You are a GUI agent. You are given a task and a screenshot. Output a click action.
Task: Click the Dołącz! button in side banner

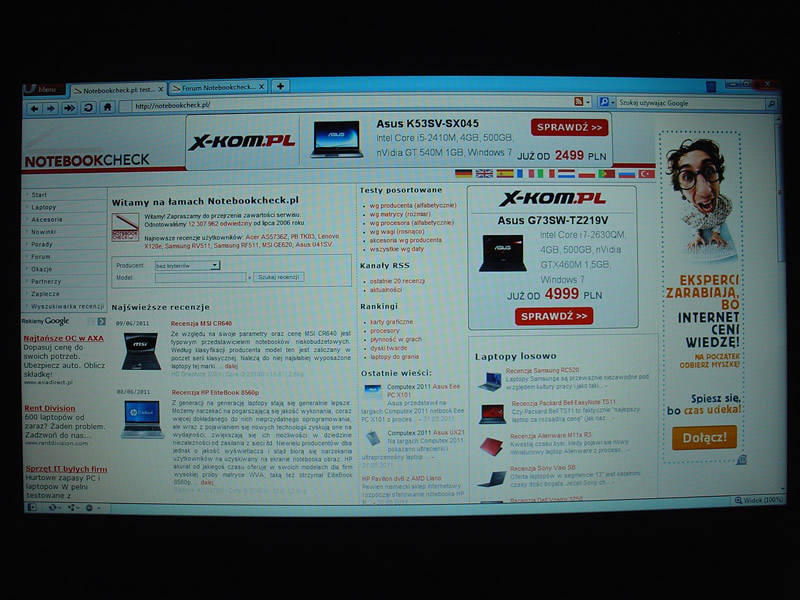click(704, 437)
